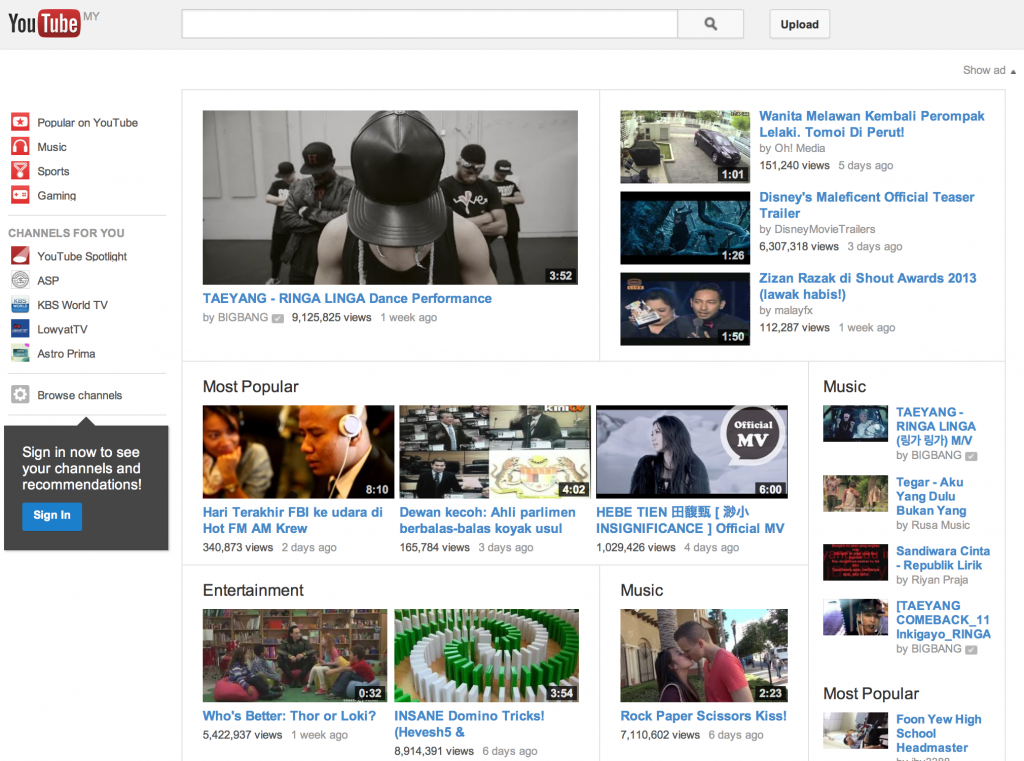Open the Sports category
Screen dimensions: 1024x761
click(54, 171)
